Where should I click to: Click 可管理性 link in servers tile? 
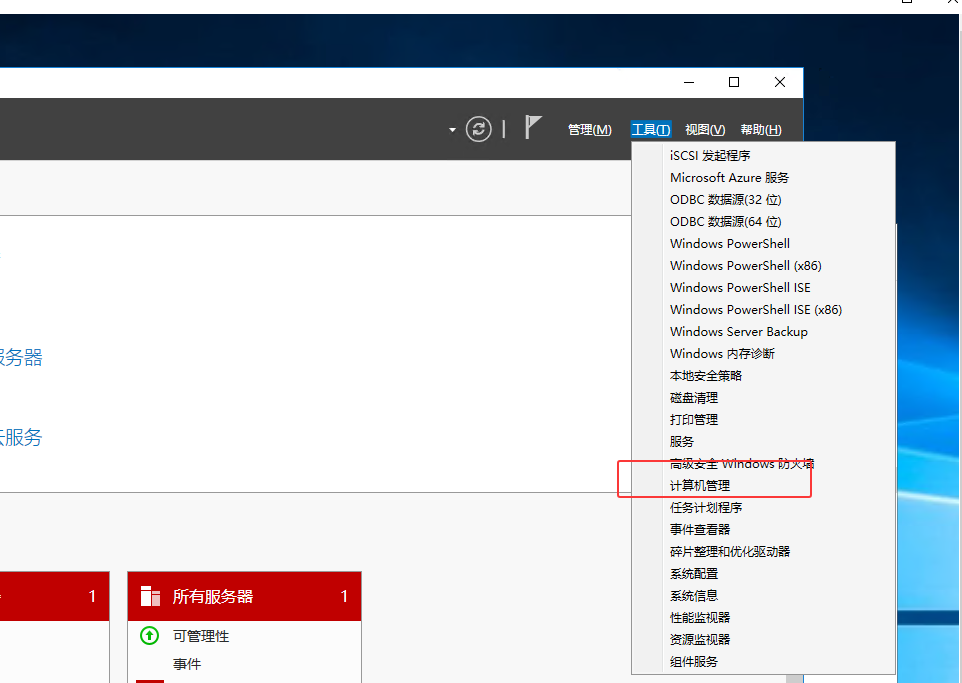[x=201, y=637]
